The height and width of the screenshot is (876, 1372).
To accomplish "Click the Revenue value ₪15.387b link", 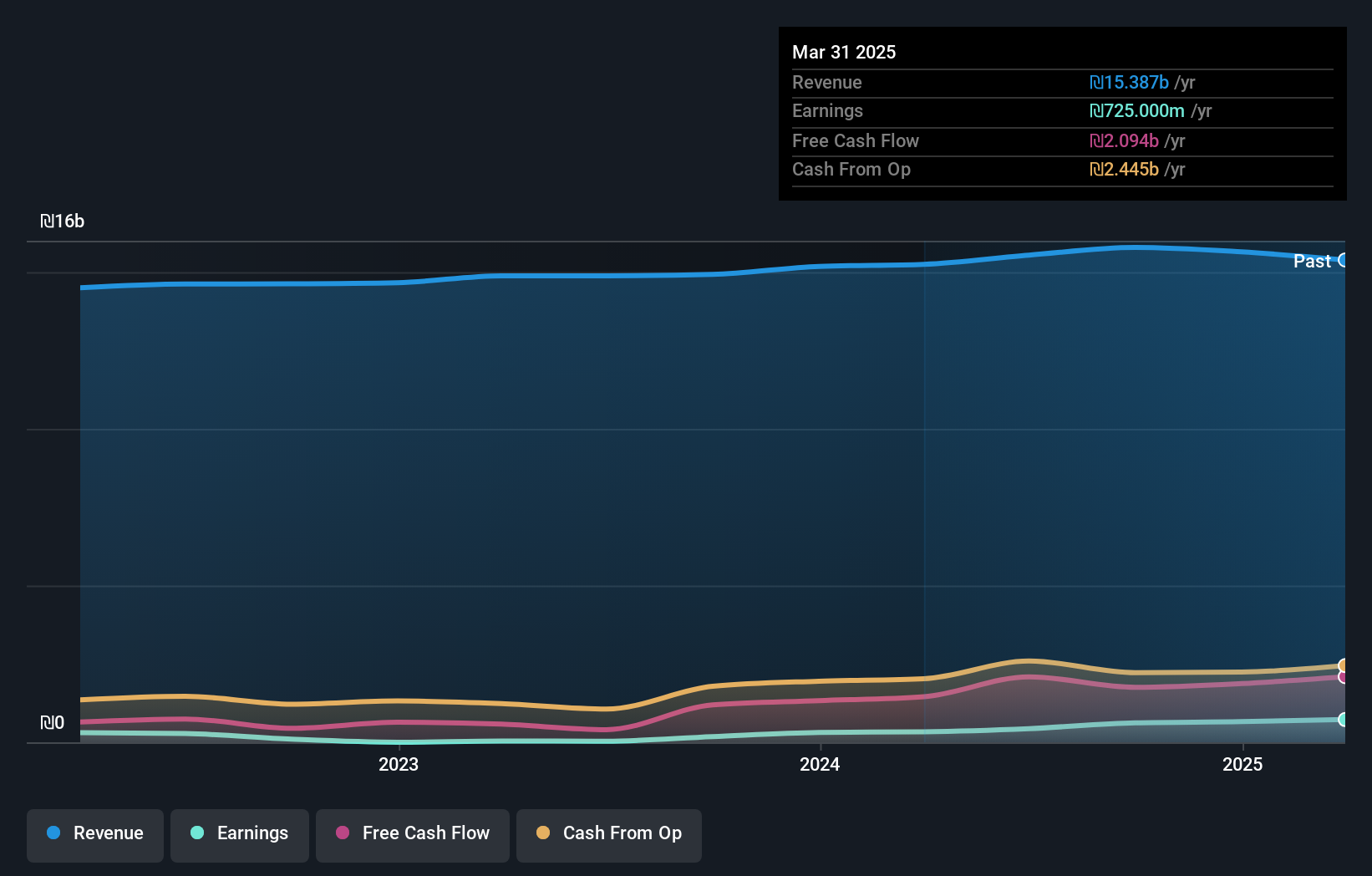I will click(1130, 82).
